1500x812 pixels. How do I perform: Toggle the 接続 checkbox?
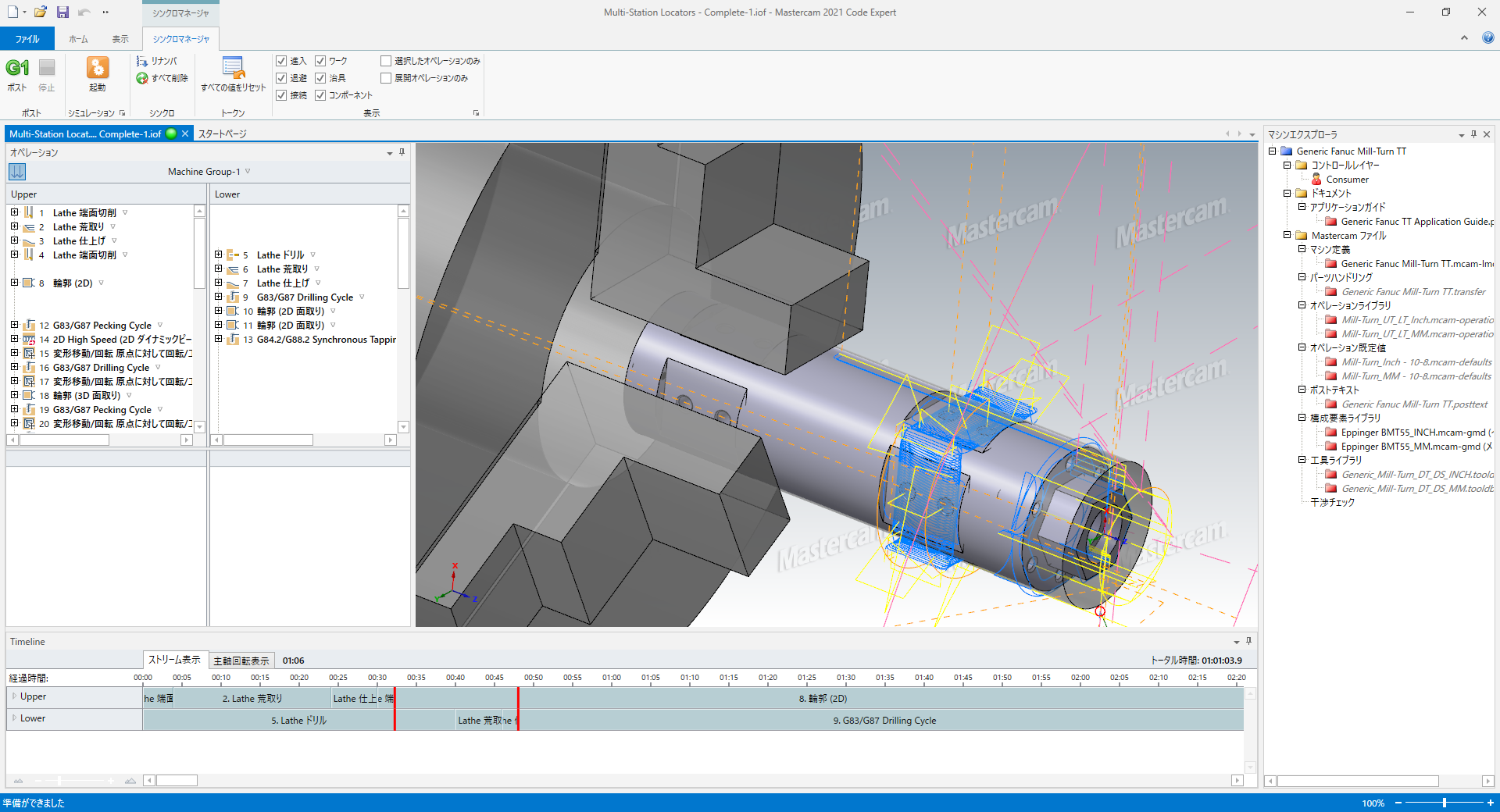click(281, 95)
